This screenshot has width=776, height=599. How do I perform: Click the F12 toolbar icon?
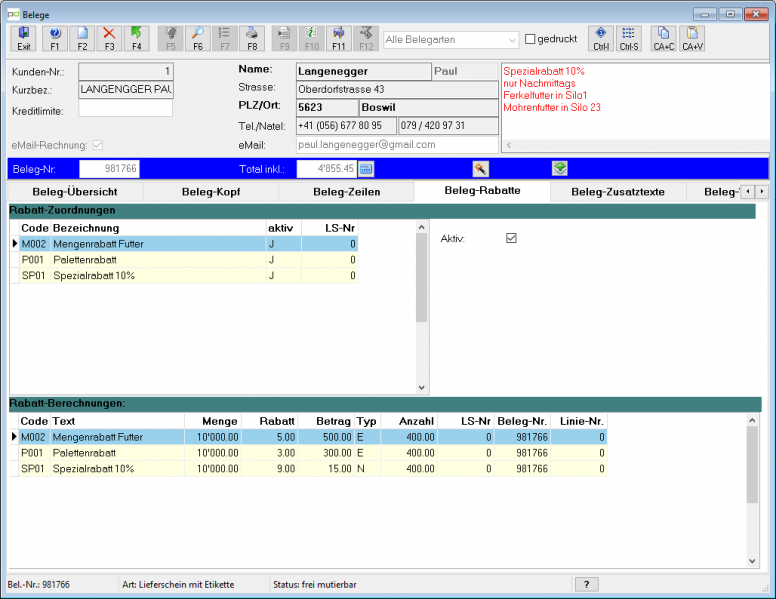pyautogui.click(x=366, y=39)
